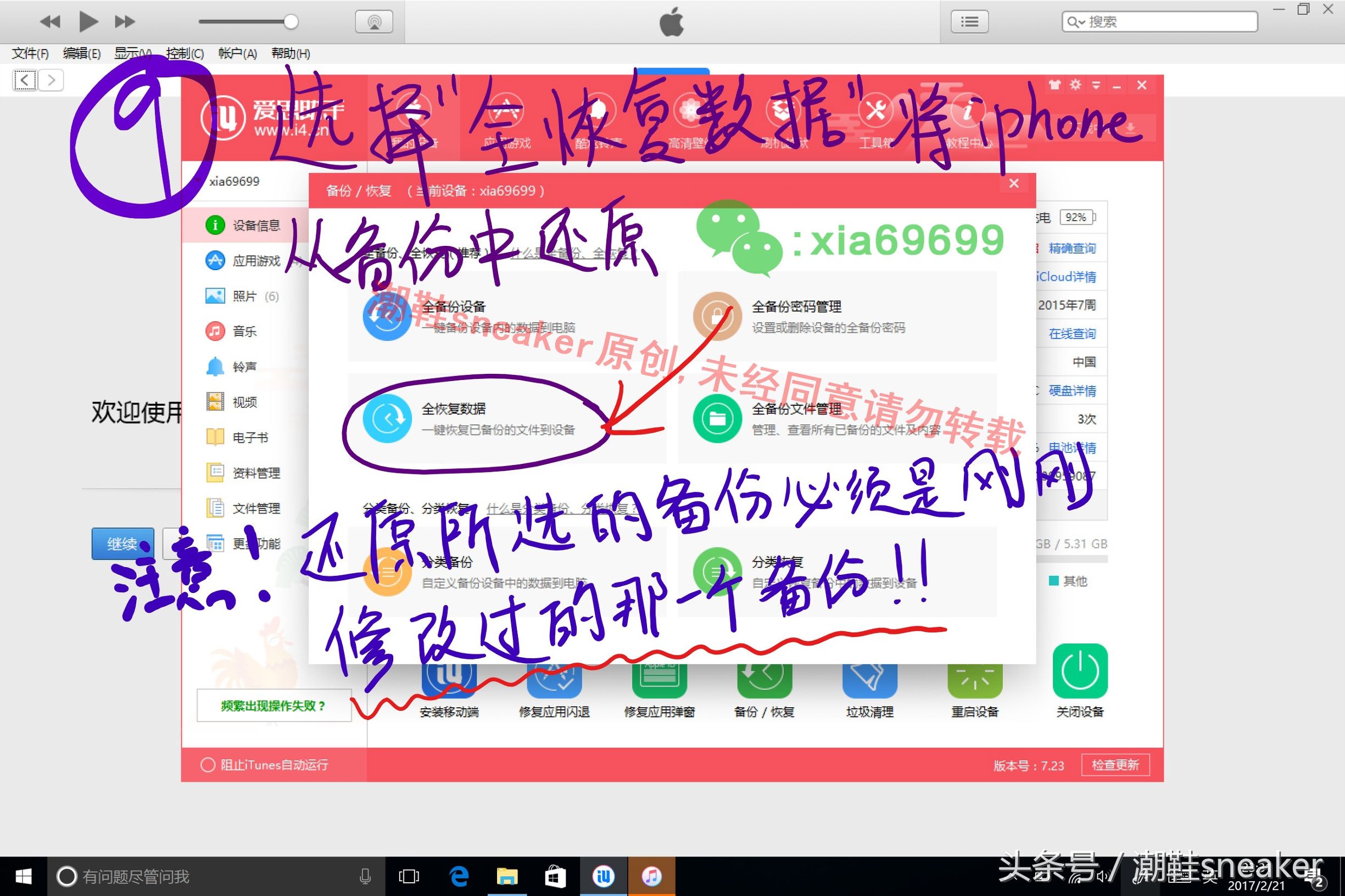Expand the i4 title bar arrow menu
This screenshot has height=896, width=1345.
coord(1096,85)
